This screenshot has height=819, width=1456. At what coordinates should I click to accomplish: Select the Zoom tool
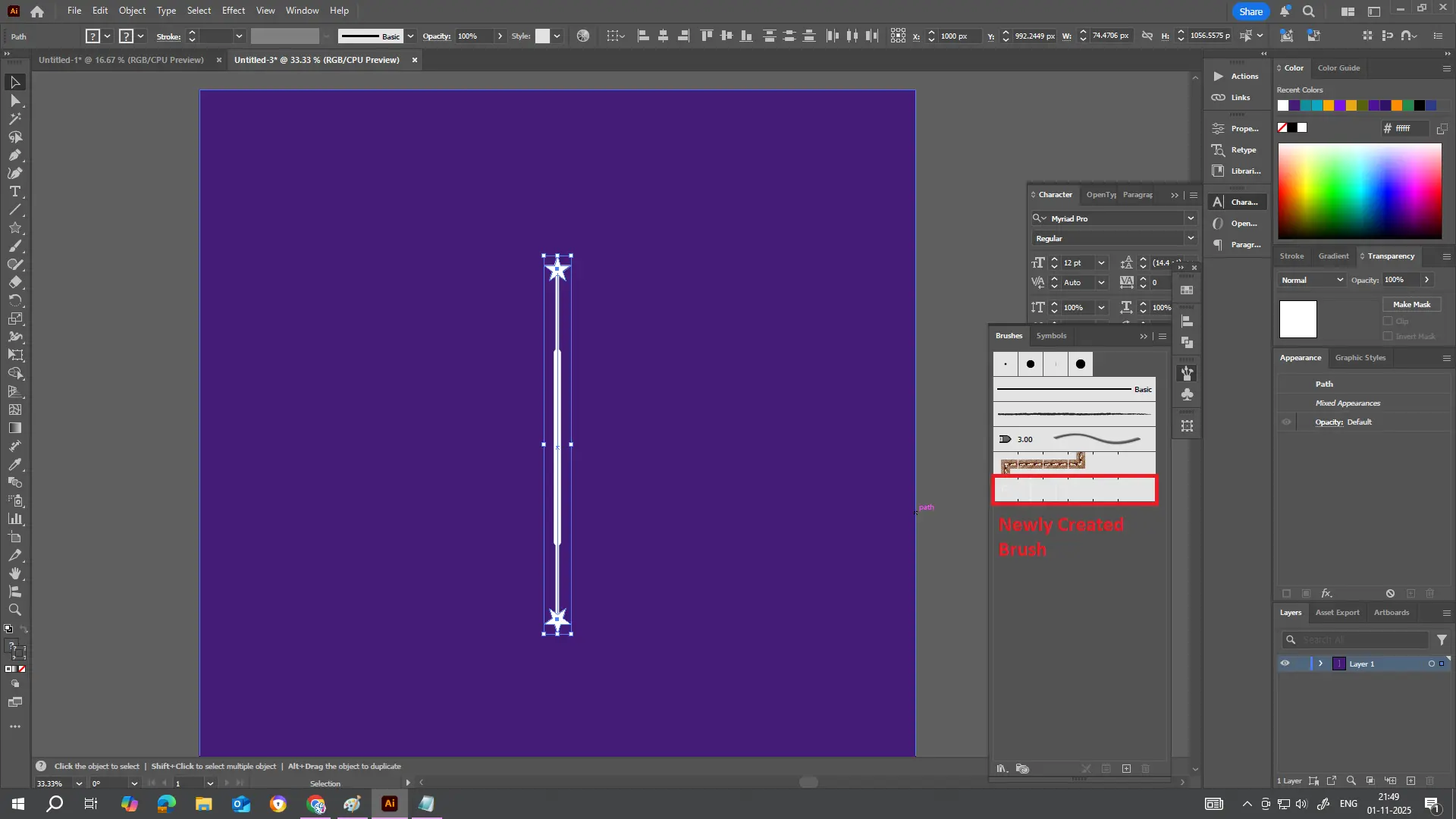click(14, 610)
